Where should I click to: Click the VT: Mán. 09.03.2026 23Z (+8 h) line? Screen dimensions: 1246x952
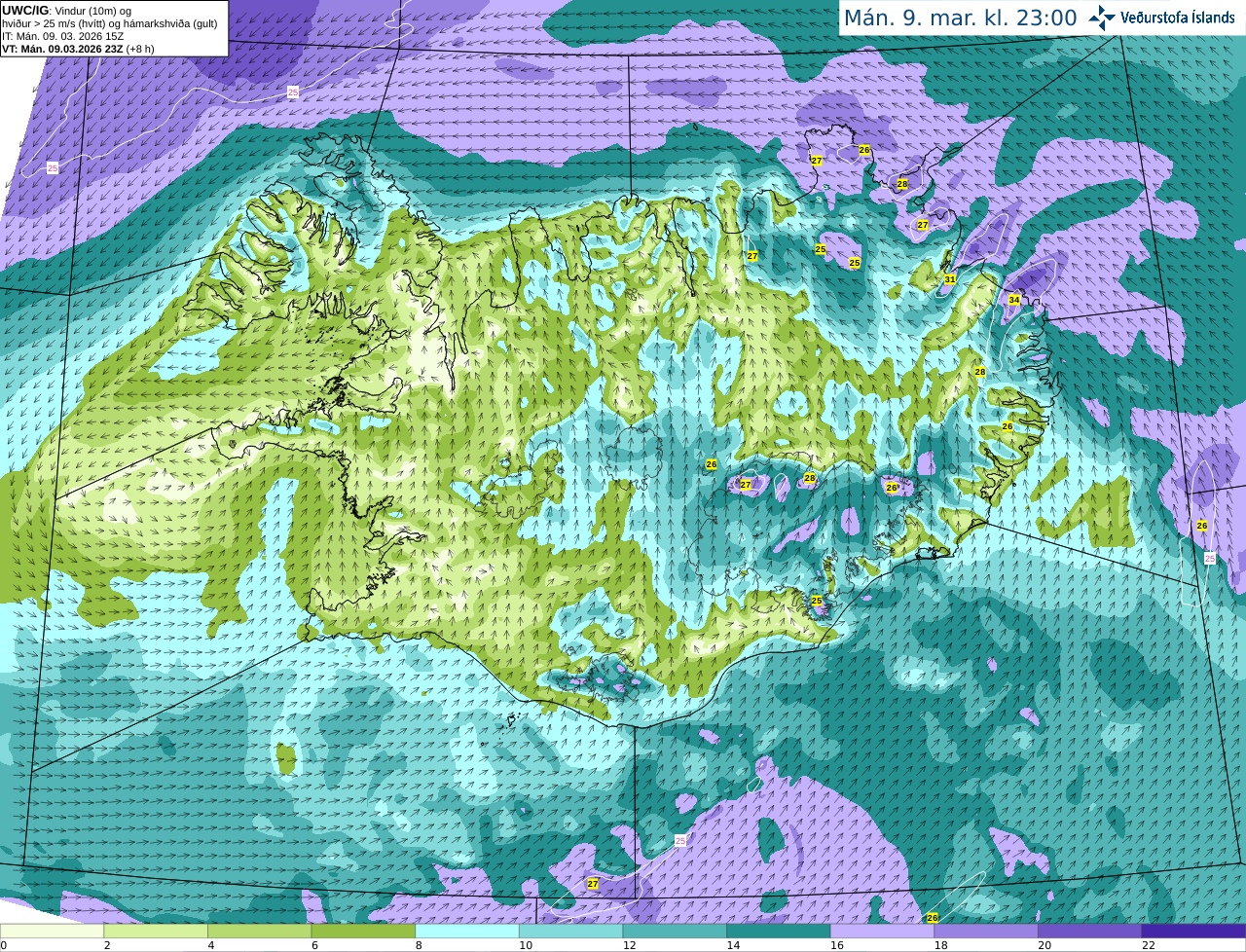pyautogui.click(x=78, y=49)
